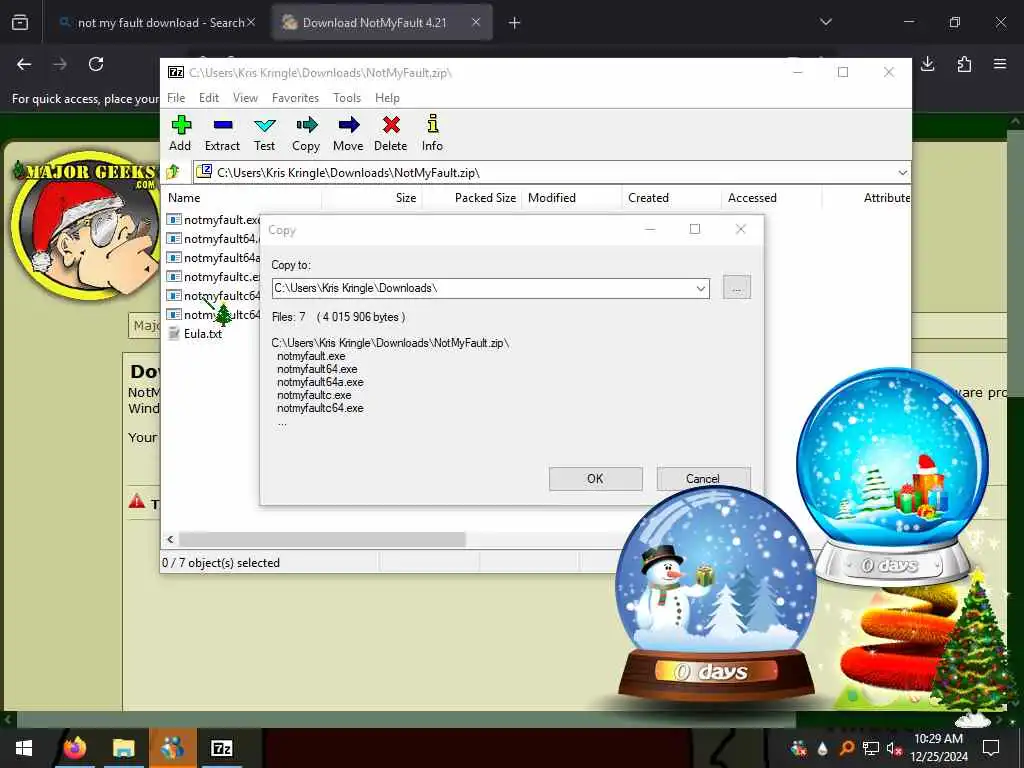Screen dimensions: 1024x768
Task: Expand the 7-Zip address bar dropdown
Action: click(x=902, y=173)
